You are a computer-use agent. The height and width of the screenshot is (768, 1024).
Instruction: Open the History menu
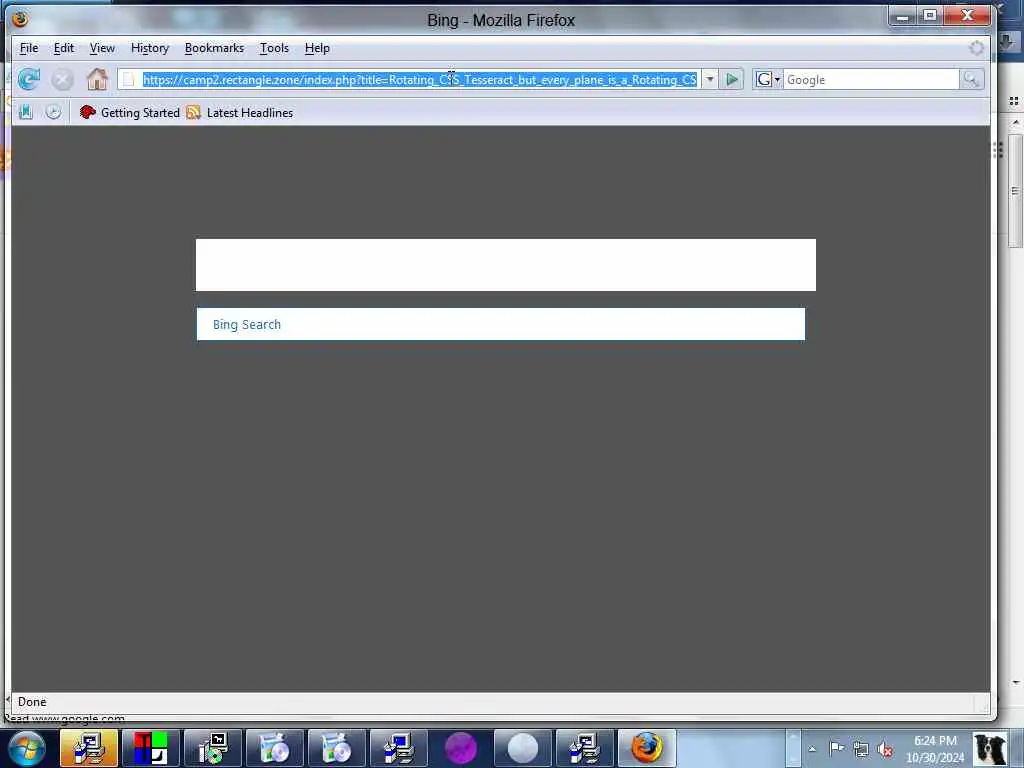150,48
